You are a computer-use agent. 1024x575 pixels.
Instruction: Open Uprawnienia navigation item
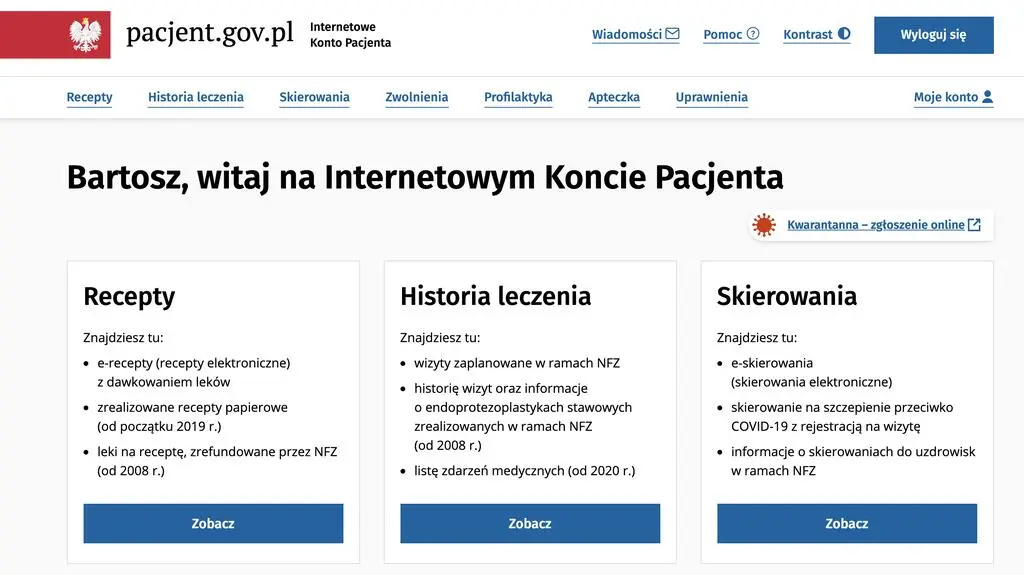point(712,97)
